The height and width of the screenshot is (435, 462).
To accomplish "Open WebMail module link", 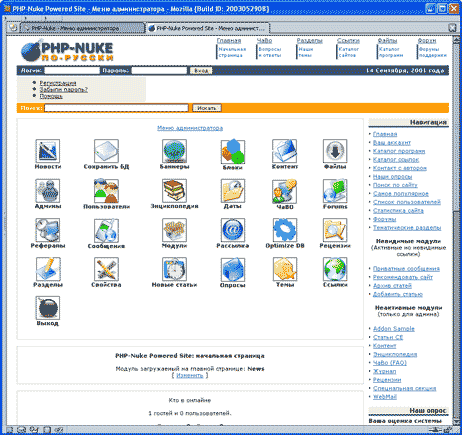I will [x=385, y=397].
